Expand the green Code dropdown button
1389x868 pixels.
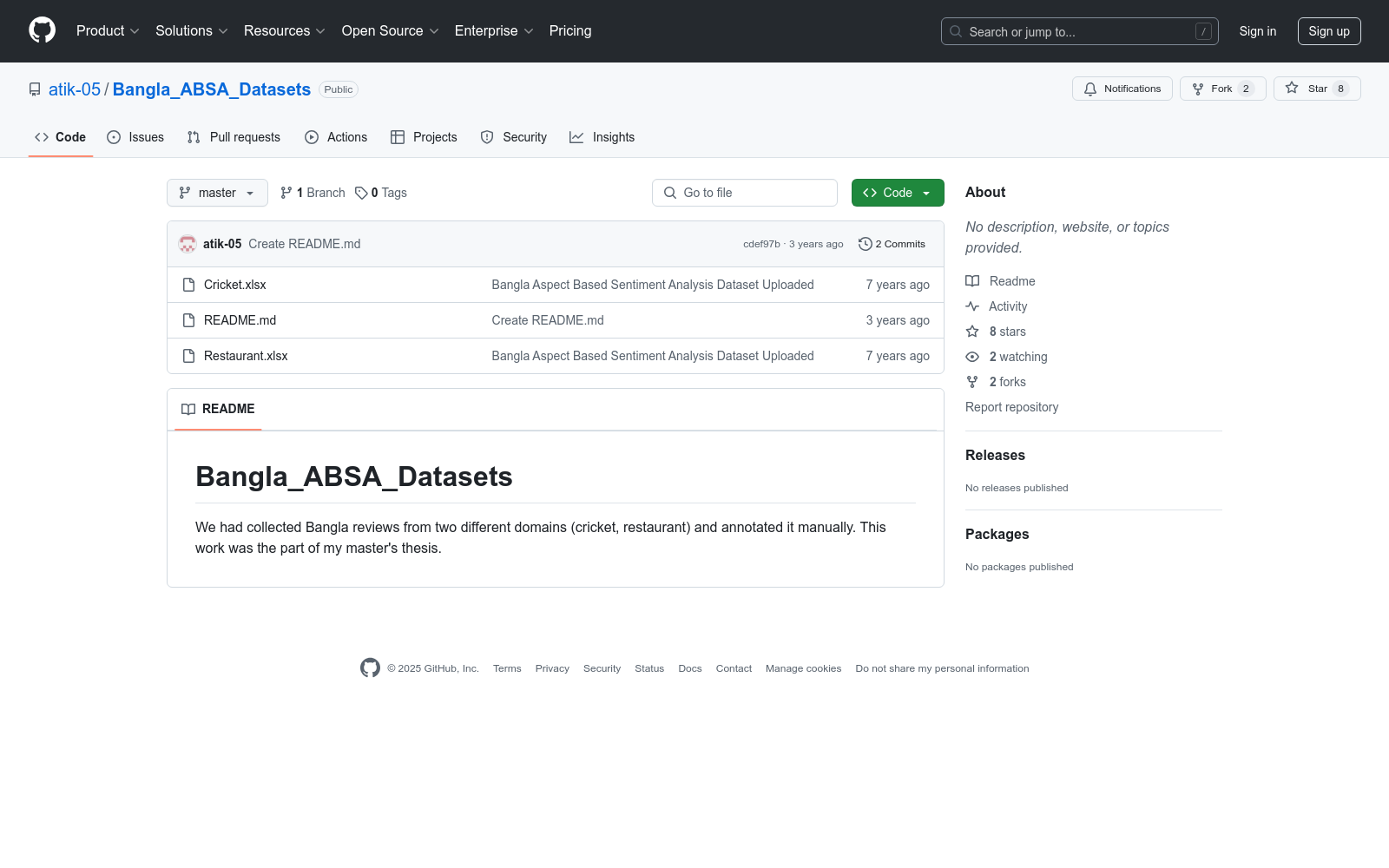tap(898, 193)
